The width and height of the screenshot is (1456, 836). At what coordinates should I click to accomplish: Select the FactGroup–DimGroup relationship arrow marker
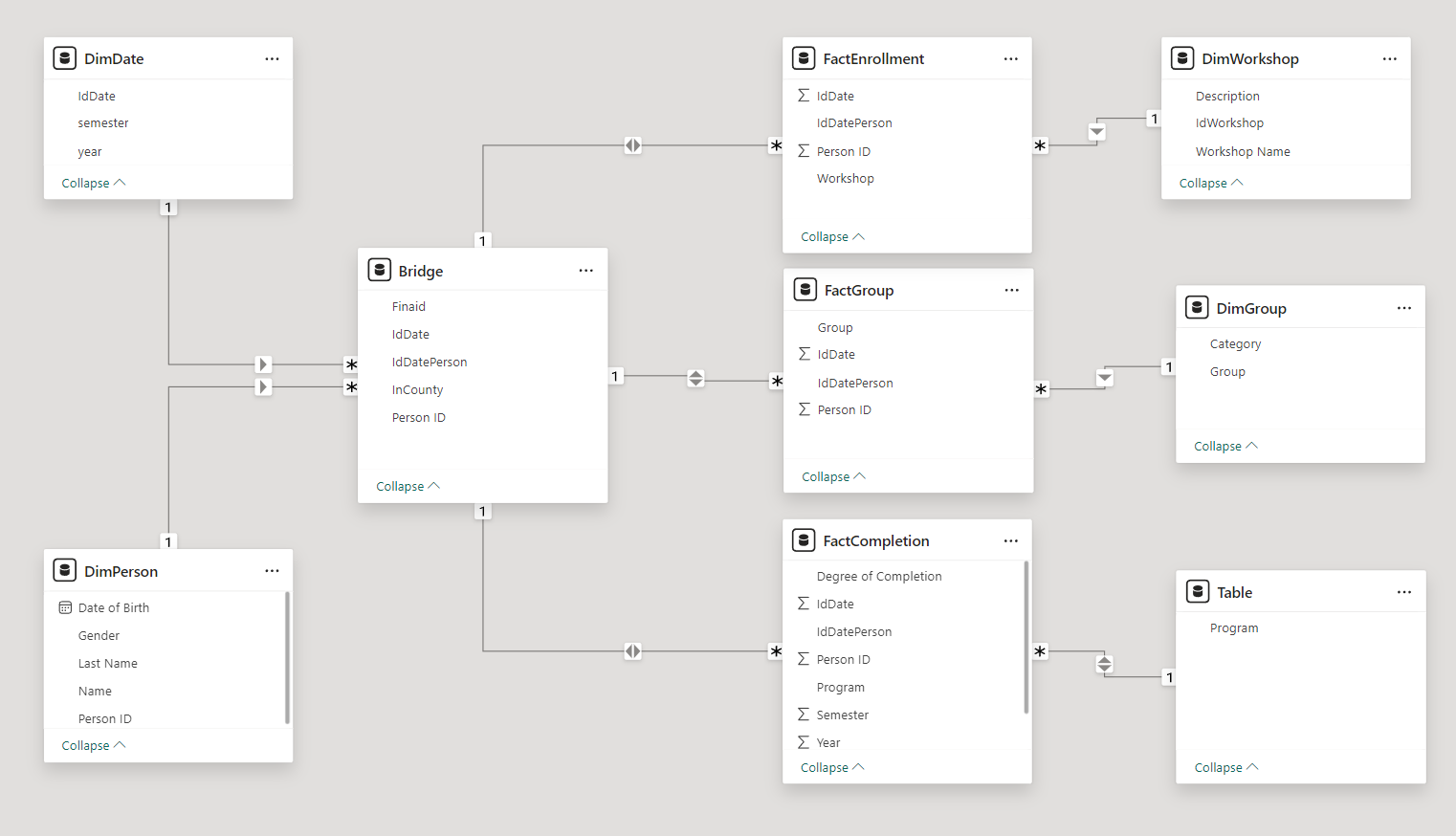1105,378
